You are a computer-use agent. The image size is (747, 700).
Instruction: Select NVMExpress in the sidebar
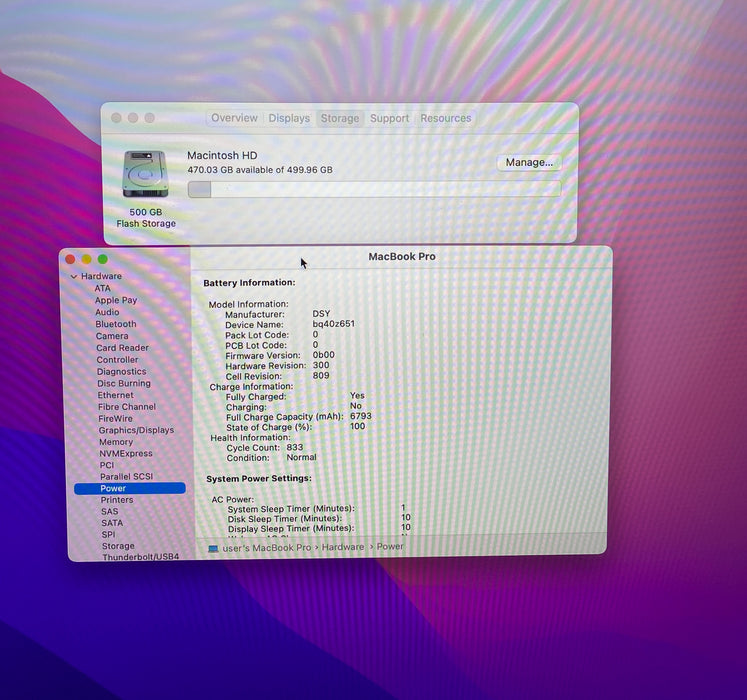(126, 454)
